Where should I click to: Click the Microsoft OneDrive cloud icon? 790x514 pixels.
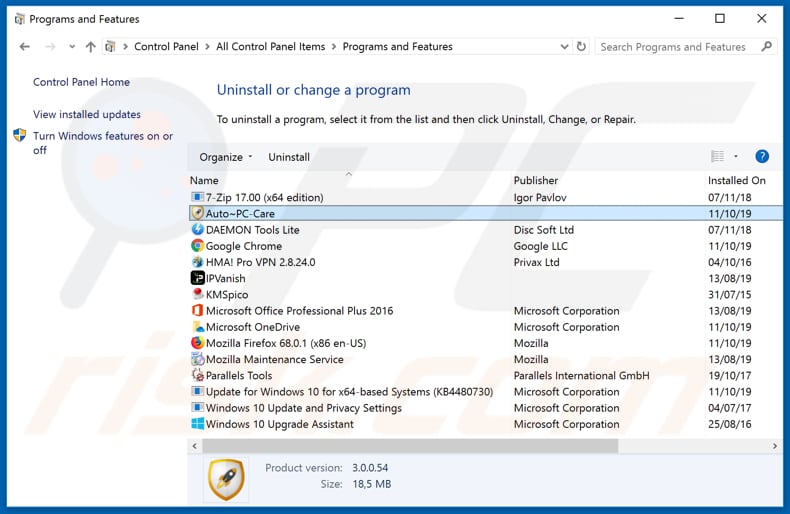pos(198,327)
